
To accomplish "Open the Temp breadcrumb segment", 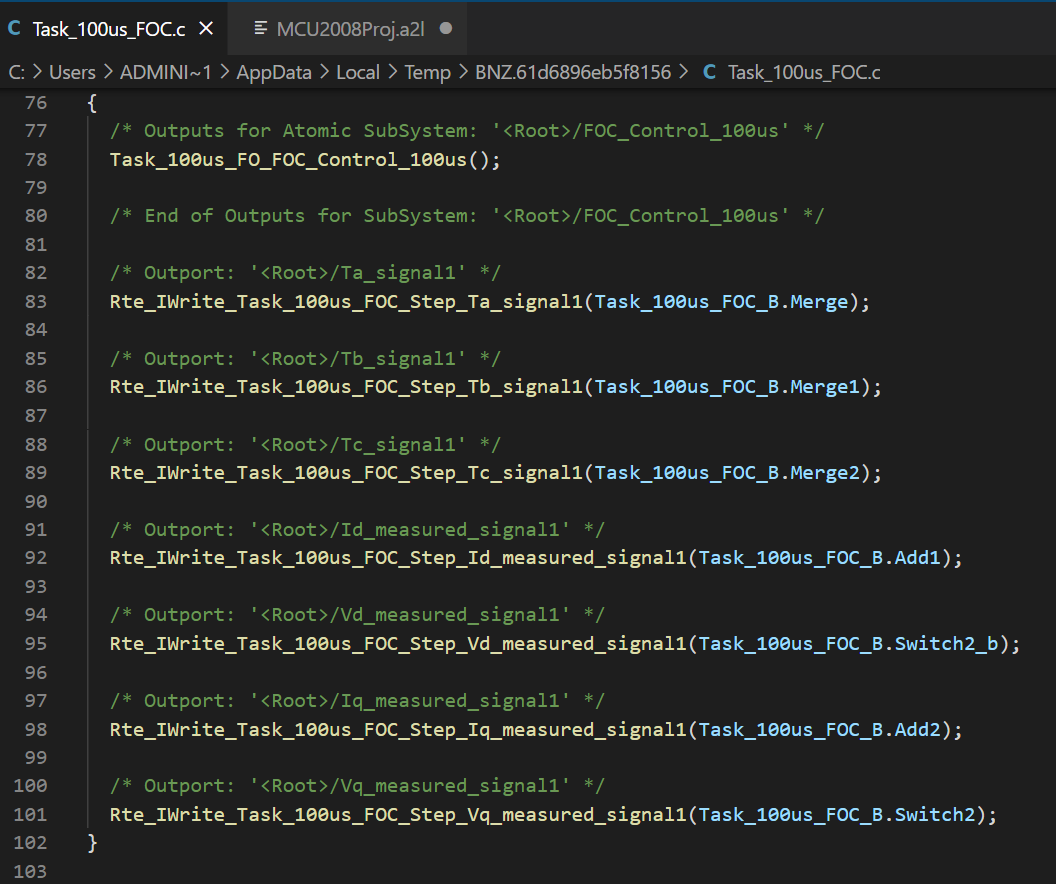I will pos(428,72).
